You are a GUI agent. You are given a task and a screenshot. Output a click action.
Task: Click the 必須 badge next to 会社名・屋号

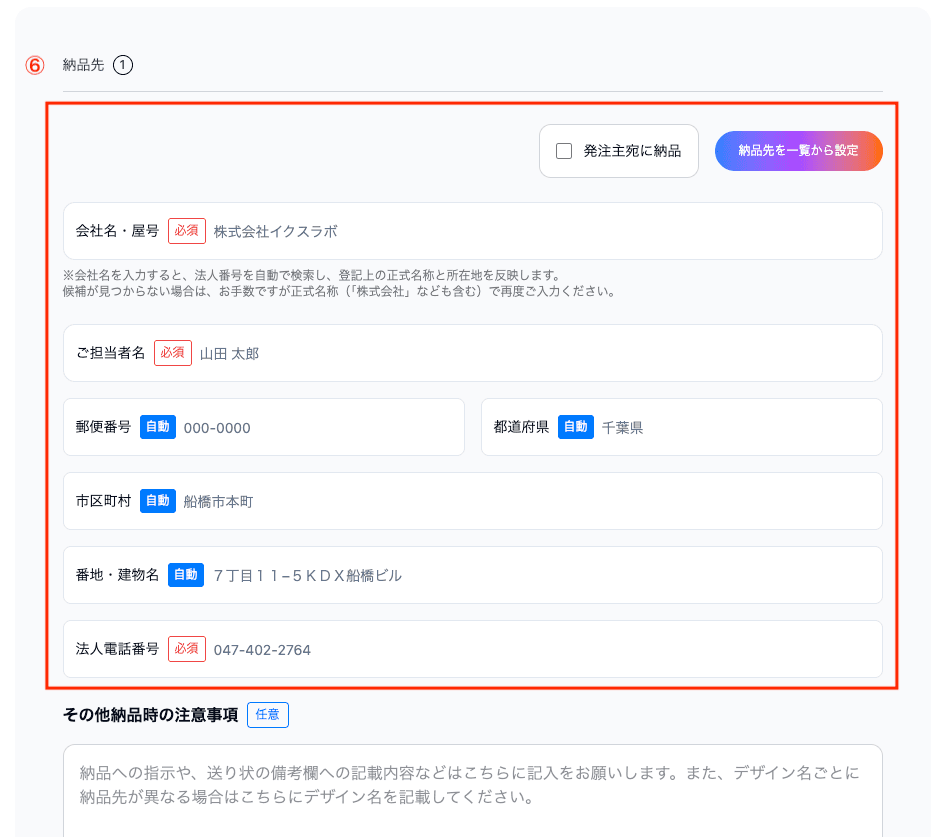tap(186, 230)
